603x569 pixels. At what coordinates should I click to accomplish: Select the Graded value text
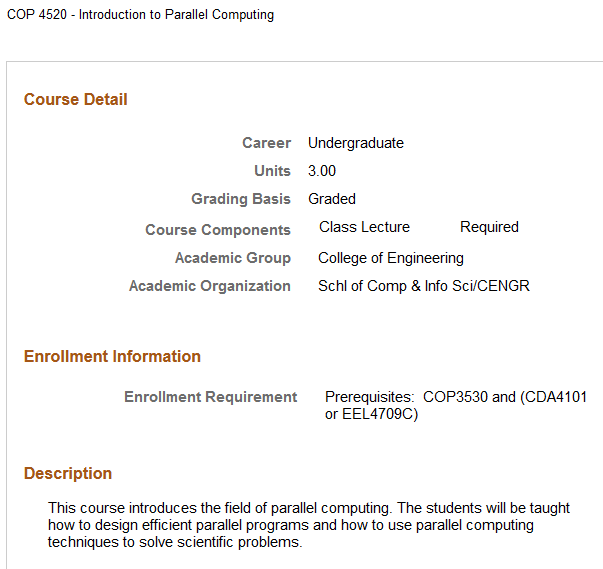click(332, 199)
